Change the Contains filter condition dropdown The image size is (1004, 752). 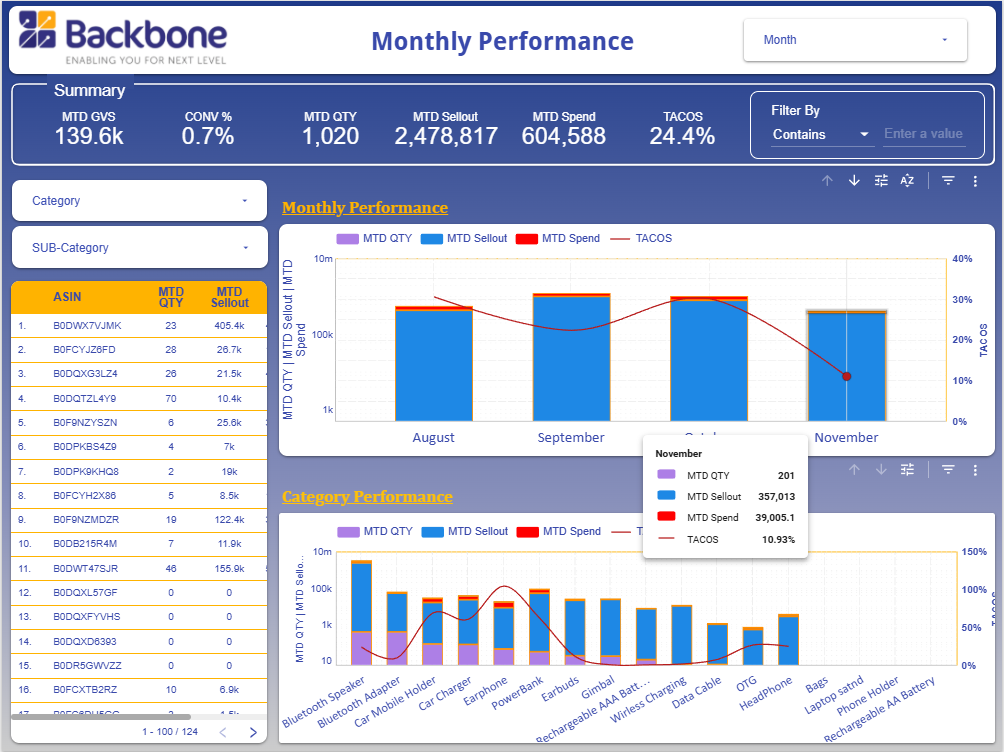[x=821, y=135]
